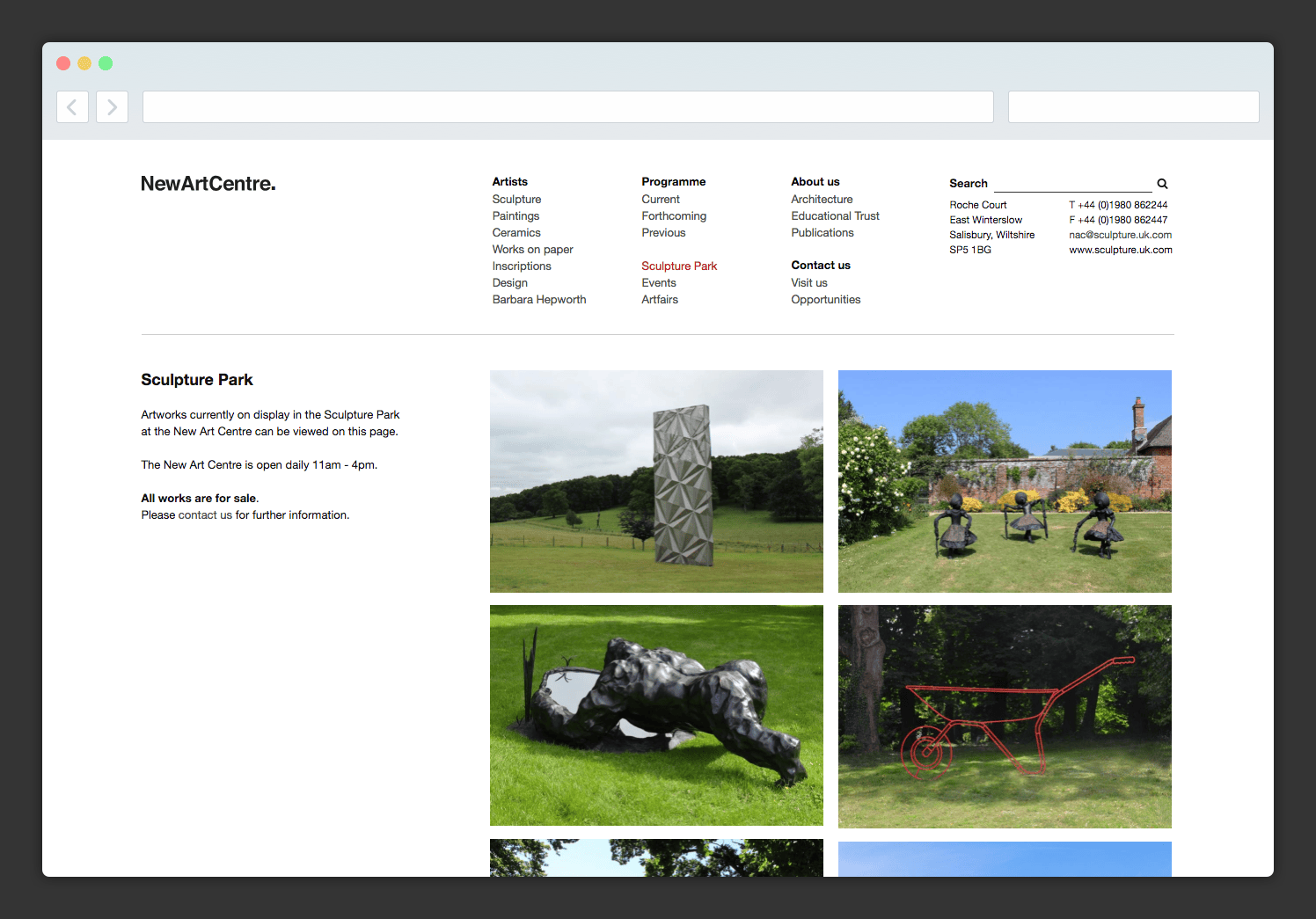Open the Design category
Screen dimensions: 1316x919
(x=510, y=283)
